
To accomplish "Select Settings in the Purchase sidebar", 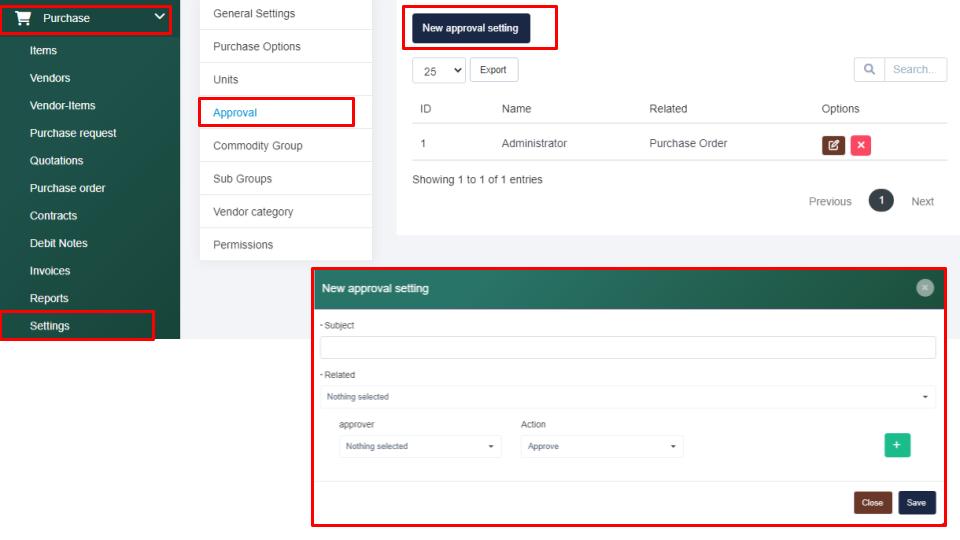I will [50, 326].
